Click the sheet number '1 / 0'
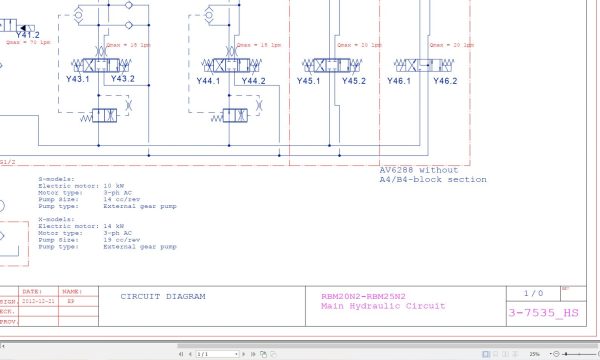The image size is (600, 360). point(533,293)
